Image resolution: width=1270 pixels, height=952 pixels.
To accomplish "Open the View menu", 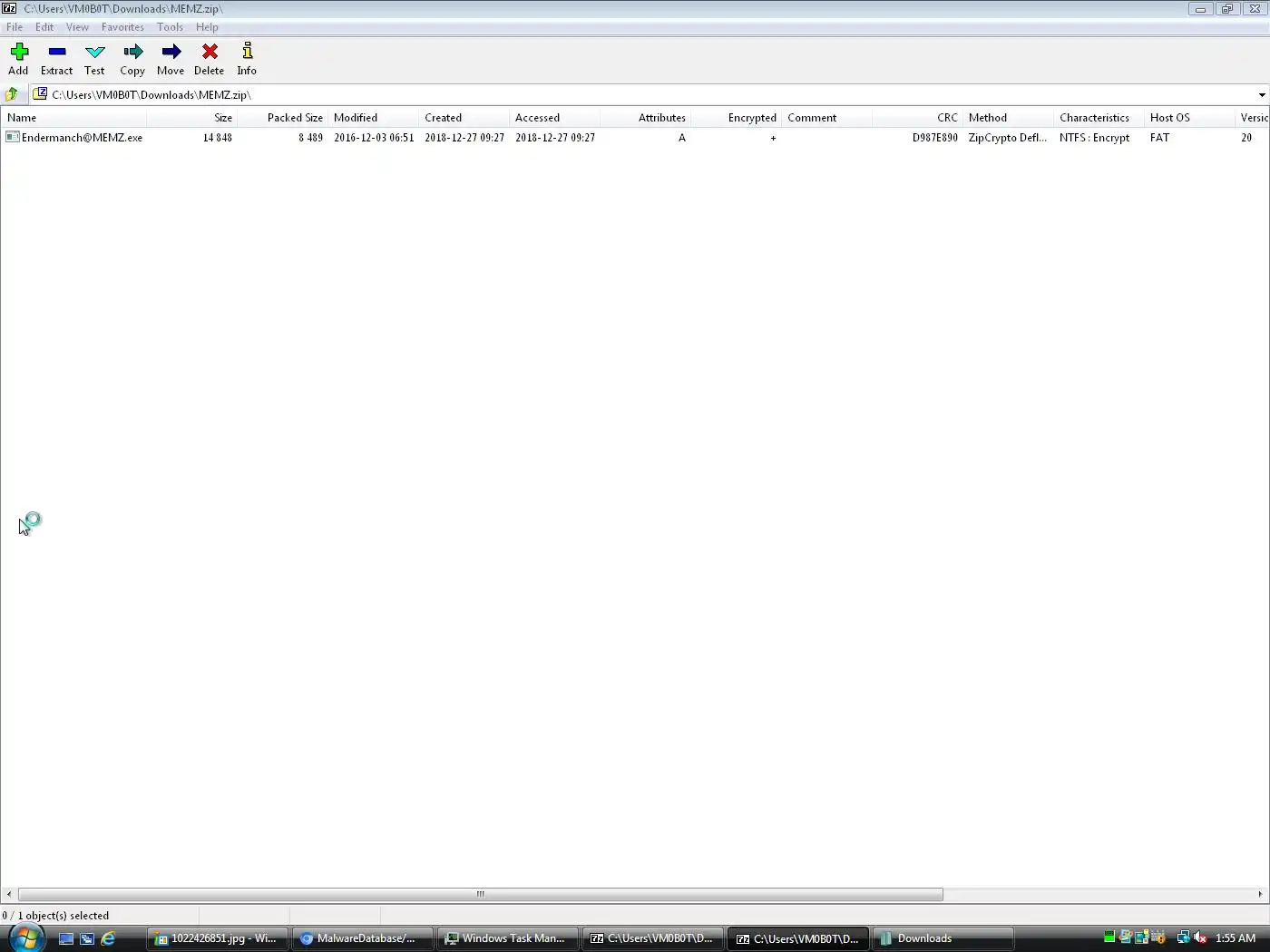I will (x=77, y=27).
